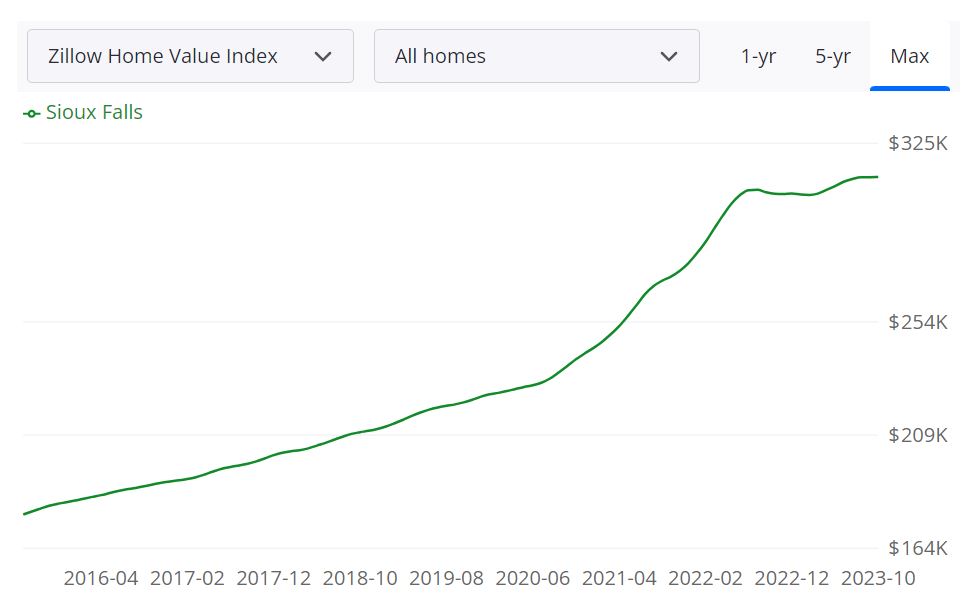Click the chart line near the 2018-10 mark
The height and width of the screenshot is (600, 976).
[x=361, y=432]
